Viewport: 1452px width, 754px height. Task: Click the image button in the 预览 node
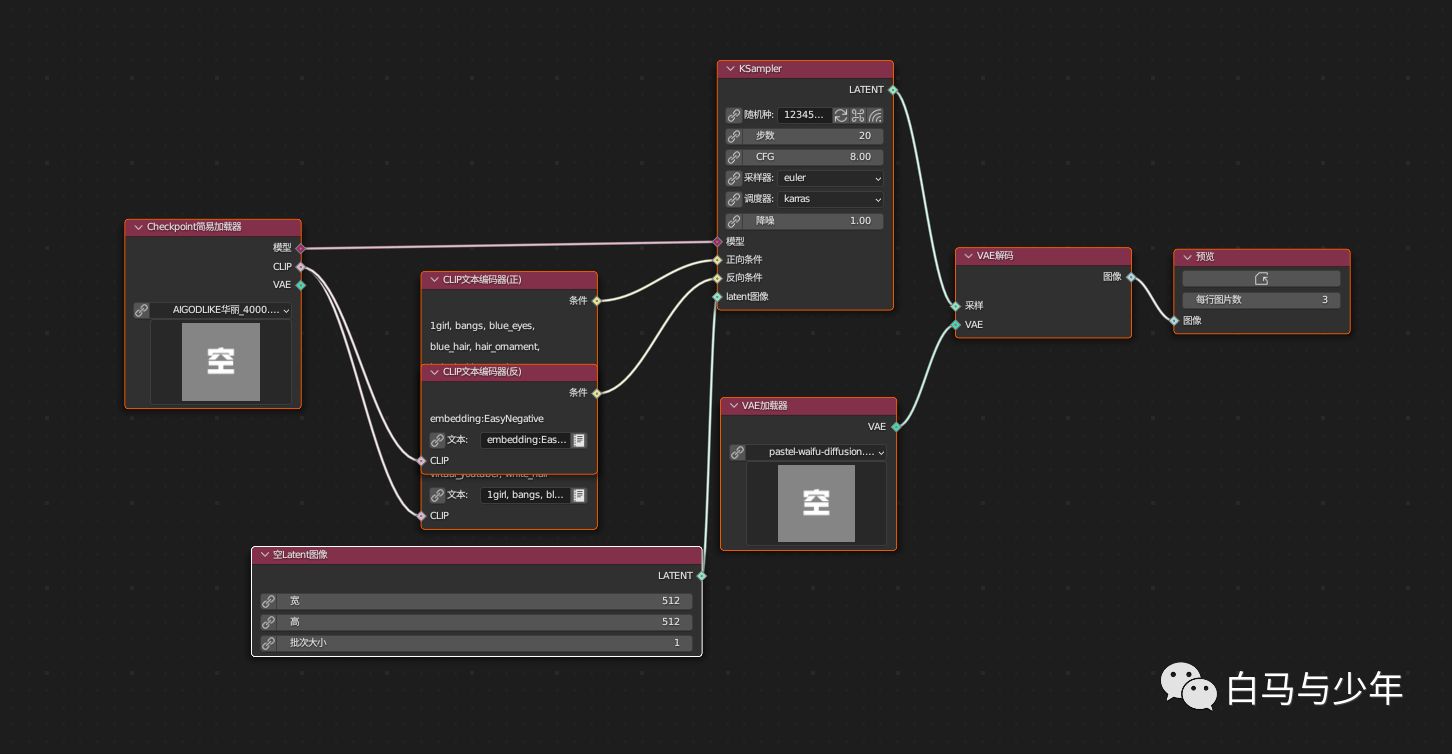click(1261, 279)
